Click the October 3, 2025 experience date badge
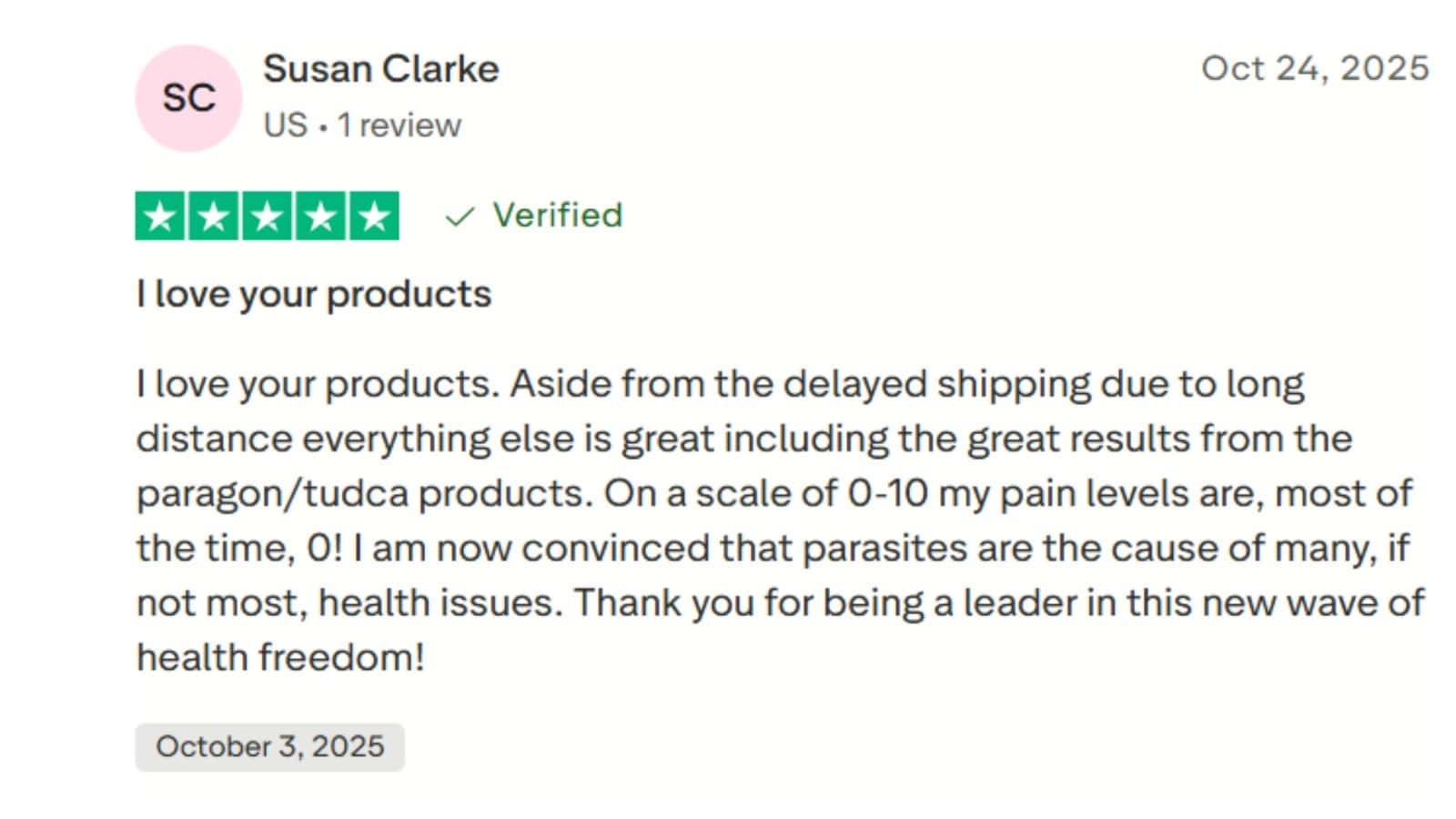 (269, 747)
